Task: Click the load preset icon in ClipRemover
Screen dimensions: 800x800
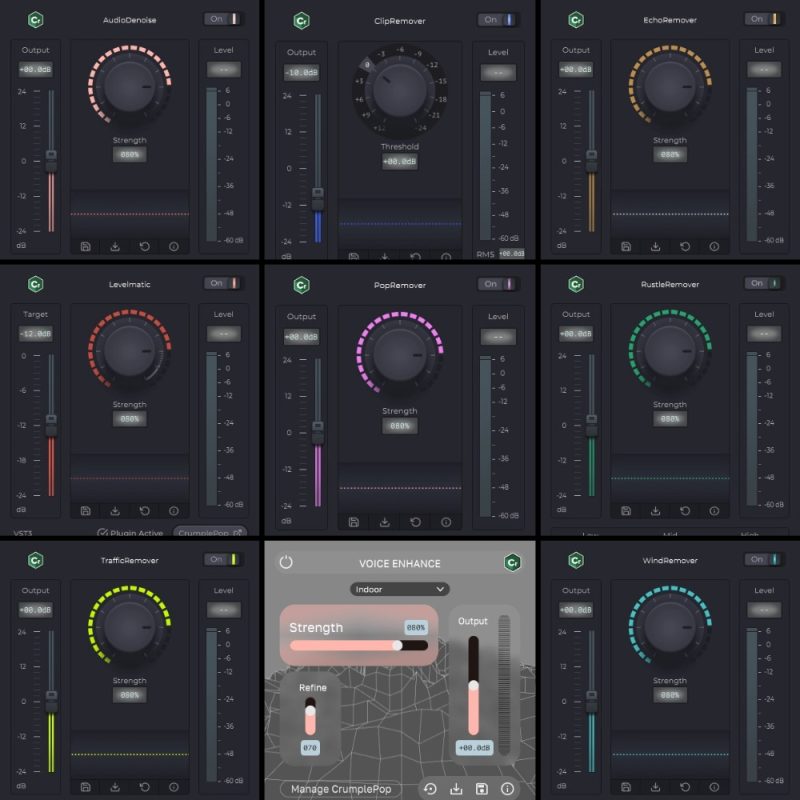Action: pyautogui.click(x=384, y=256)
